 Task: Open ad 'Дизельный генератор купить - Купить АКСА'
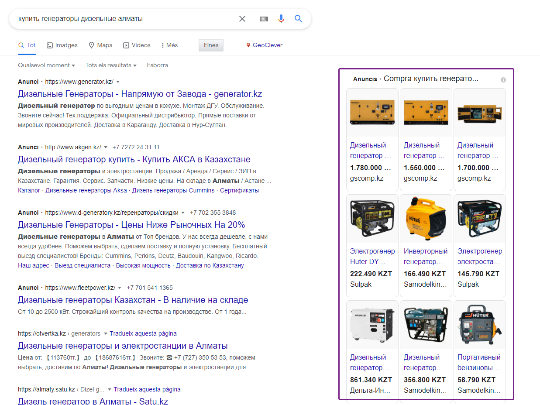[134, 159]
